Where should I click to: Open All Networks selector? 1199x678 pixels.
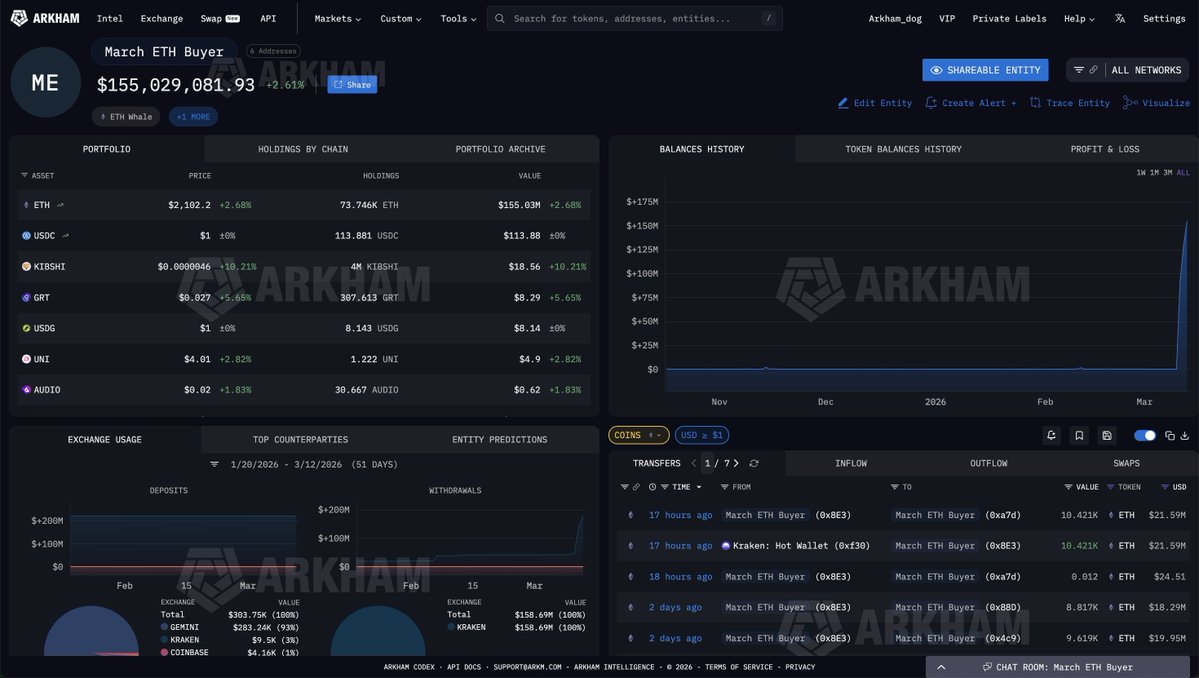(x=1146, y=70)
